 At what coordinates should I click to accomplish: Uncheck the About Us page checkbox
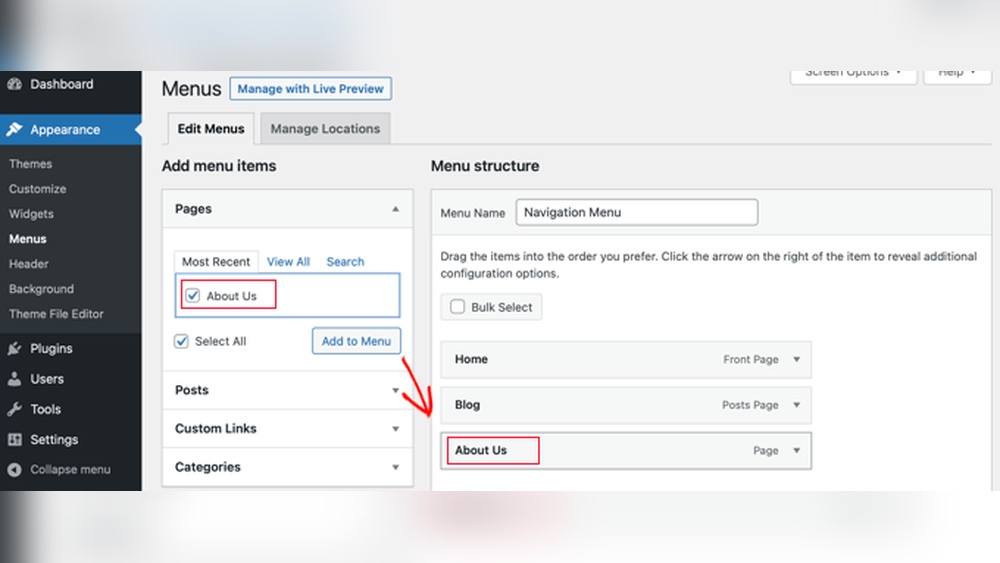click(193, 295)
